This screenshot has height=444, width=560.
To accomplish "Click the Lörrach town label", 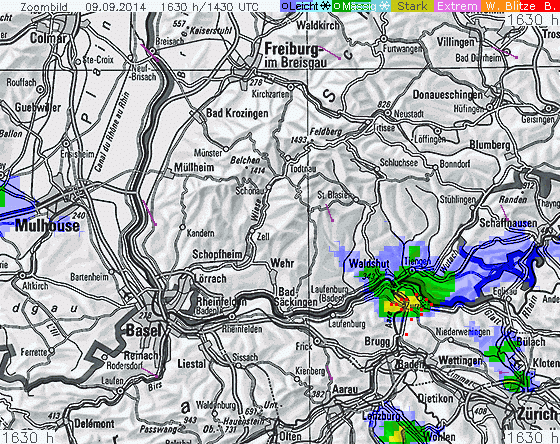I will coord(210,278).
